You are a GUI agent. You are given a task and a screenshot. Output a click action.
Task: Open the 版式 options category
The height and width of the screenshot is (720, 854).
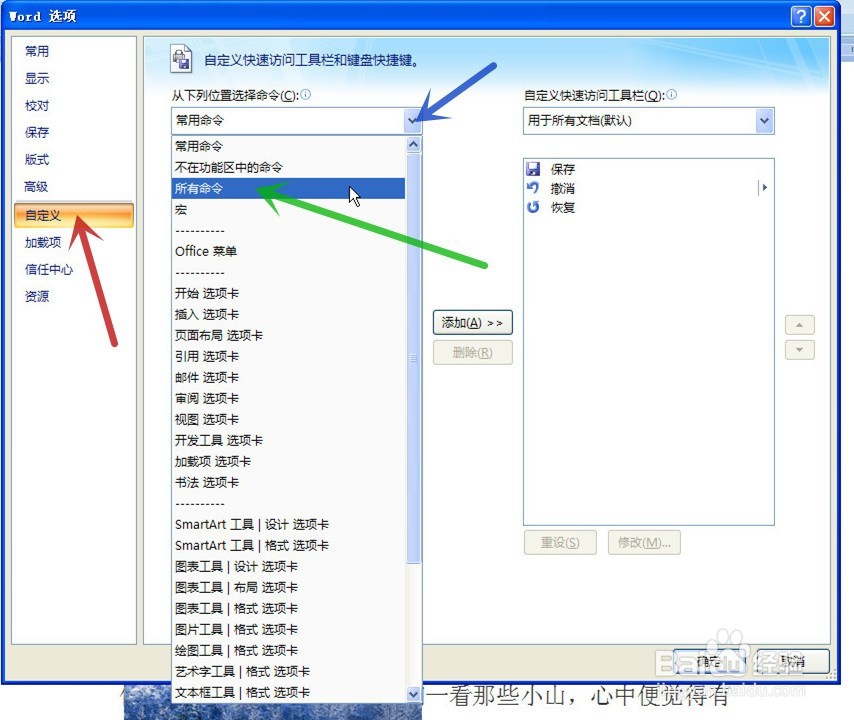tap(37, 160)
